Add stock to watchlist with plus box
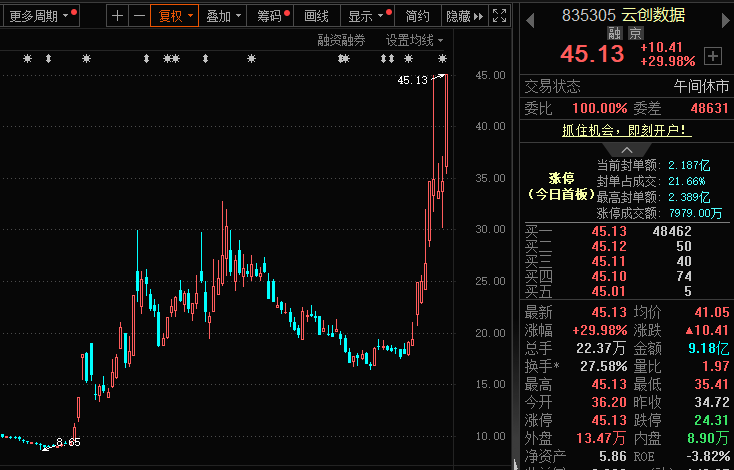734x470 pixels. (x=713, y=56)
